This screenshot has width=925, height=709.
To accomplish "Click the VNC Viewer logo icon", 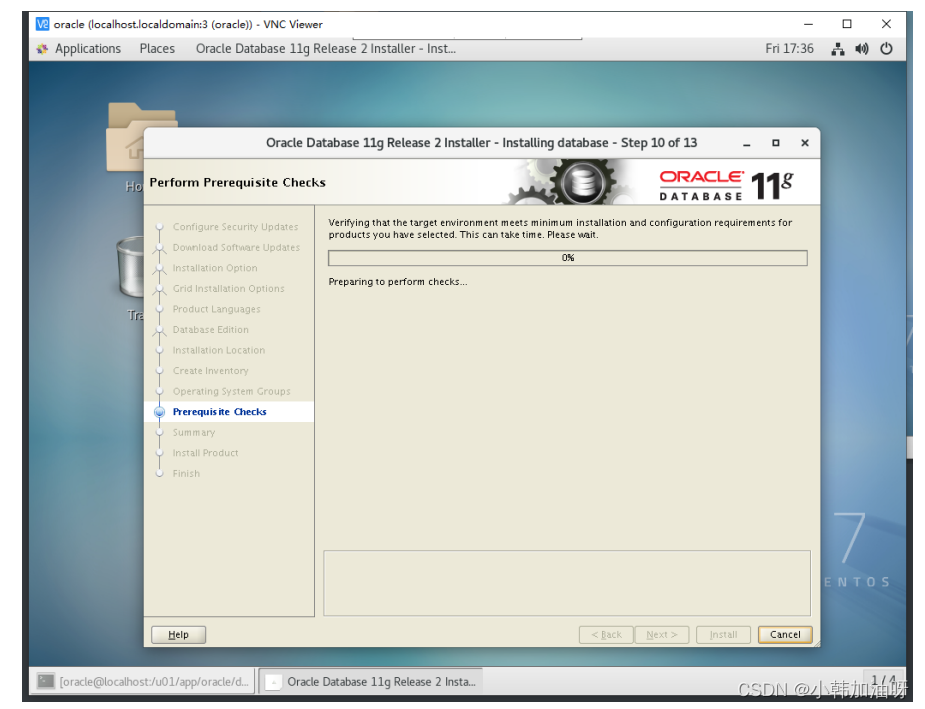I will click(42, 24).
